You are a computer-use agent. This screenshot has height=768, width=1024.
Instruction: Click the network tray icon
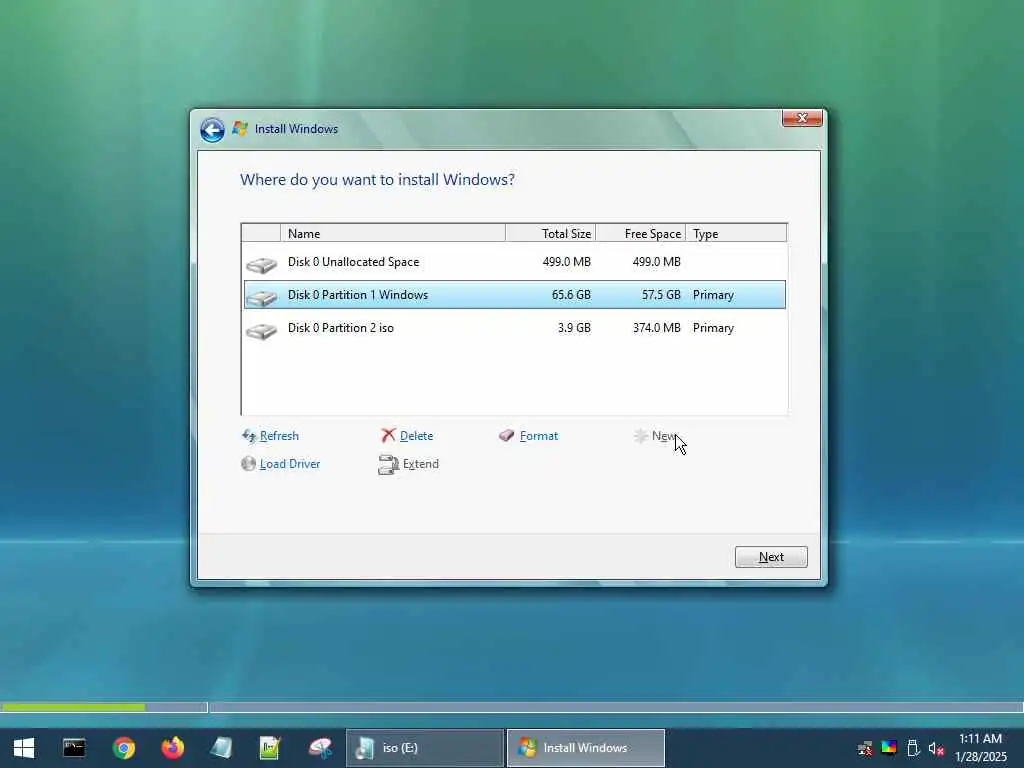coord(865,748)
